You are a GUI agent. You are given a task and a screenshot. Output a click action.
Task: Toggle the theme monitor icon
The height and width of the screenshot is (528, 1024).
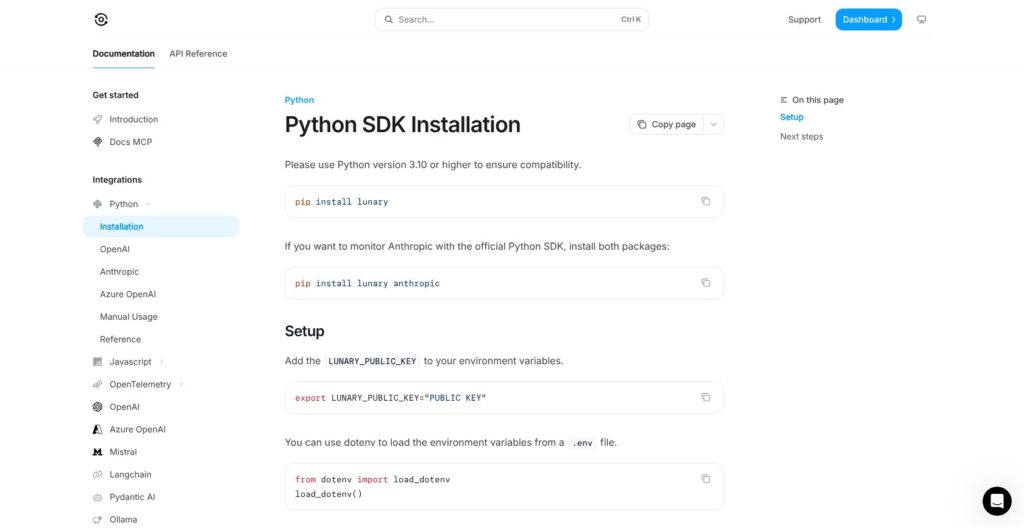pyautogui.click(x=921, y=20)
